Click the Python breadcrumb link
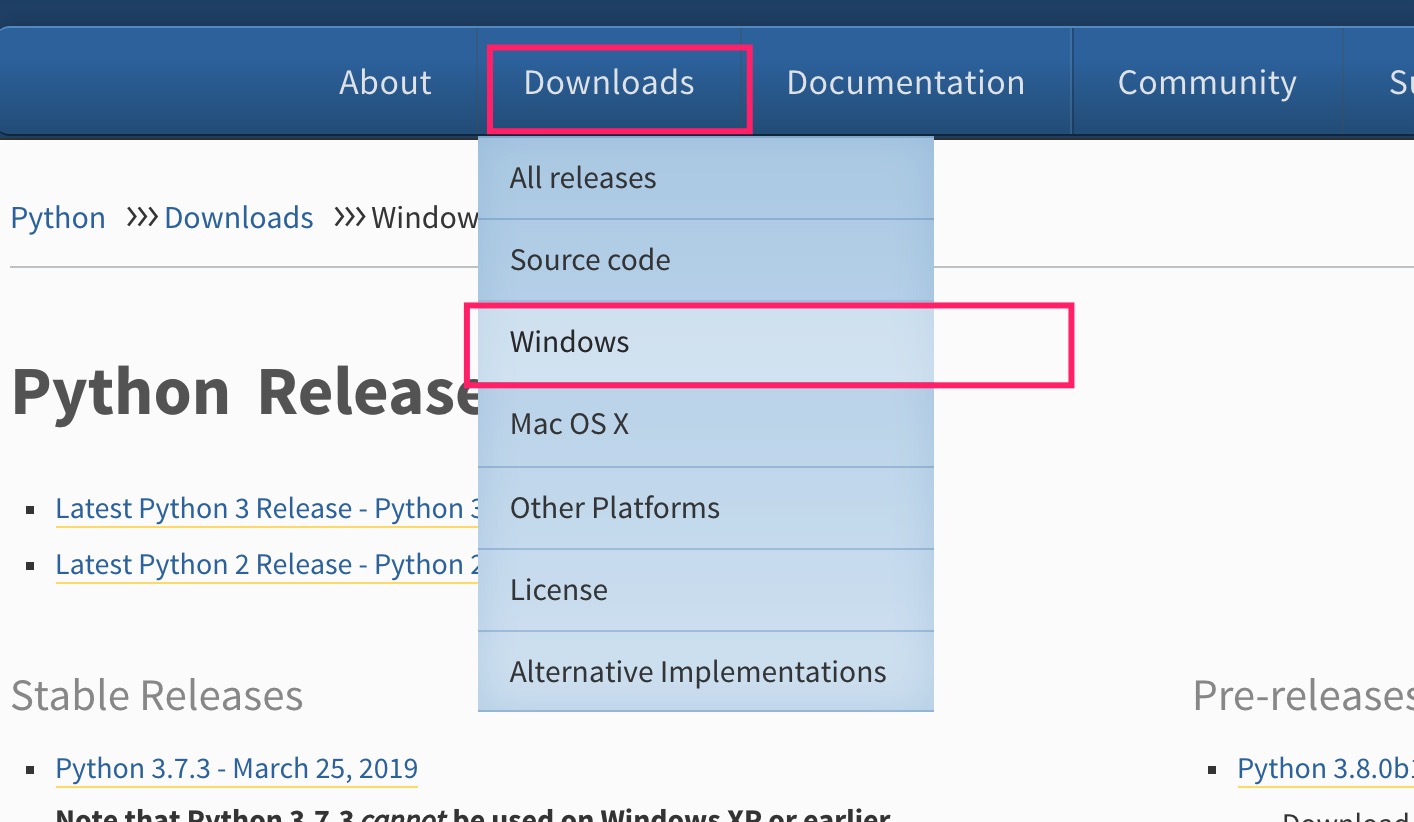 coord(57,217)
